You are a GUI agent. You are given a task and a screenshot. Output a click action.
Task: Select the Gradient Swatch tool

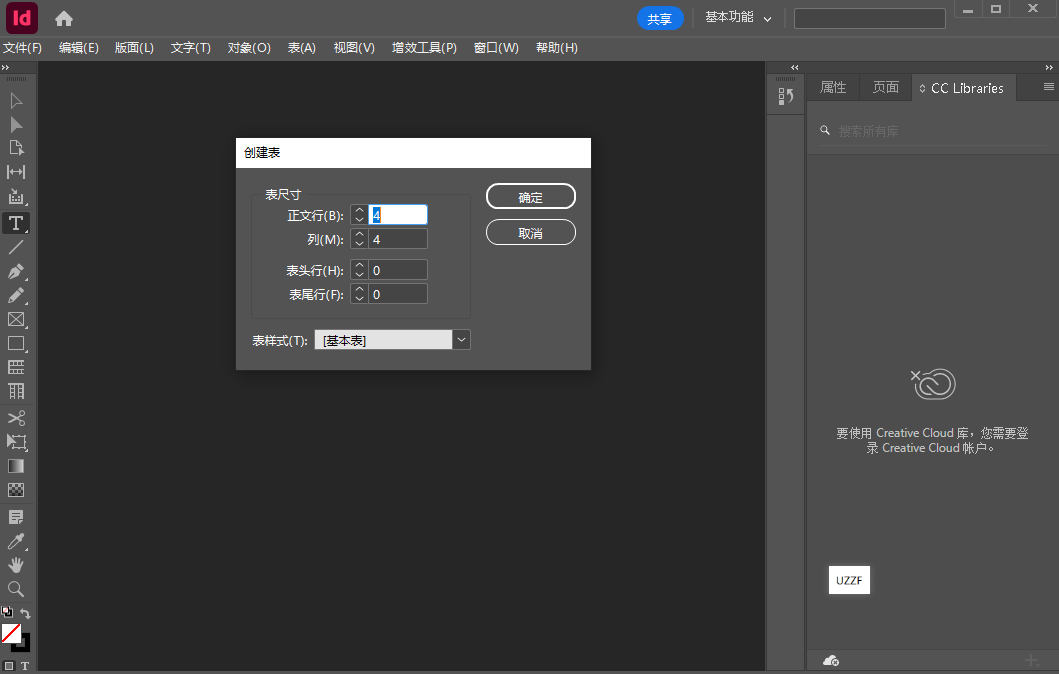[16, 466]
